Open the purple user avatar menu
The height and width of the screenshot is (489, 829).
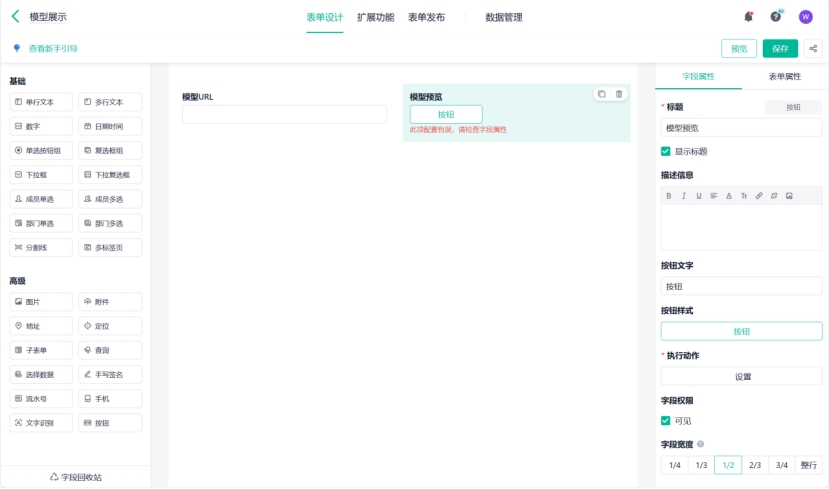tap(805, 17)
